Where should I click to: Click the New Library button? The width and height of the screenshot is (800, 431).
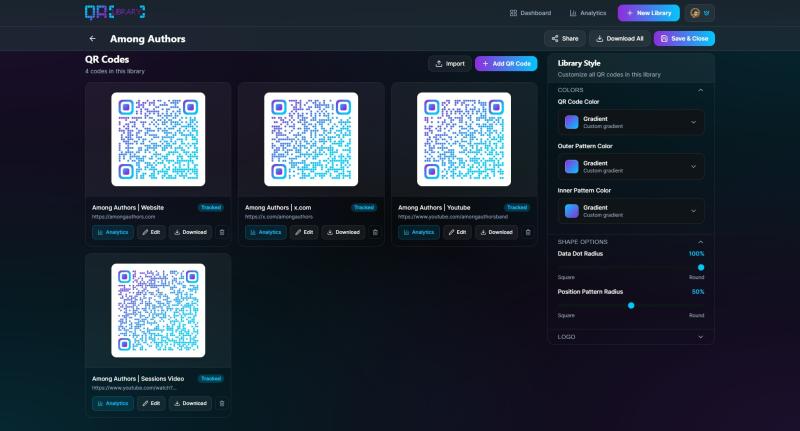(x=648, y=13)
